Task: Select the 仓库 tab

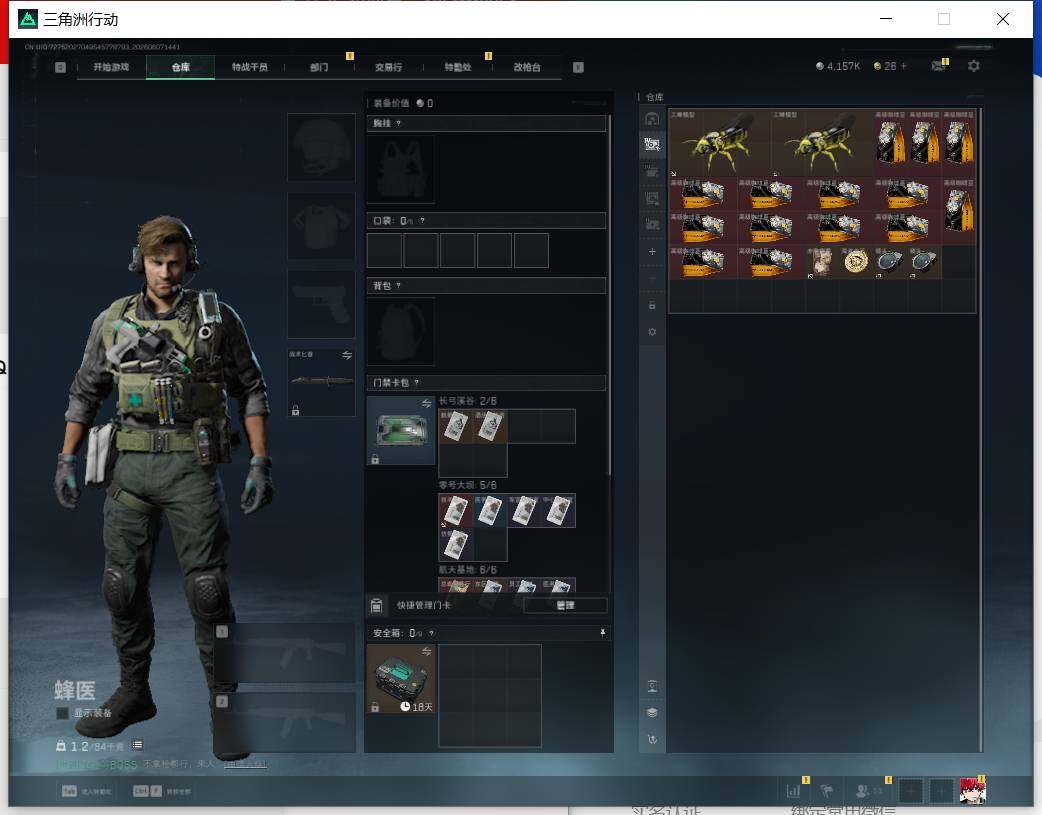Action: pos(180,67)
